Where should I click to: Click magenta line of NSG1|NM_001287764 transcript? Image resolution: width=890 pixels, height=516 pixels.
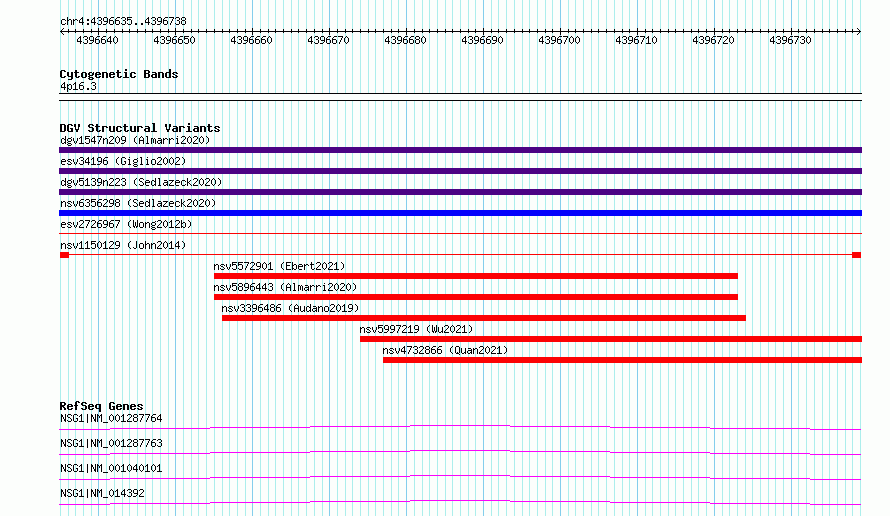[x=460, y=427]
